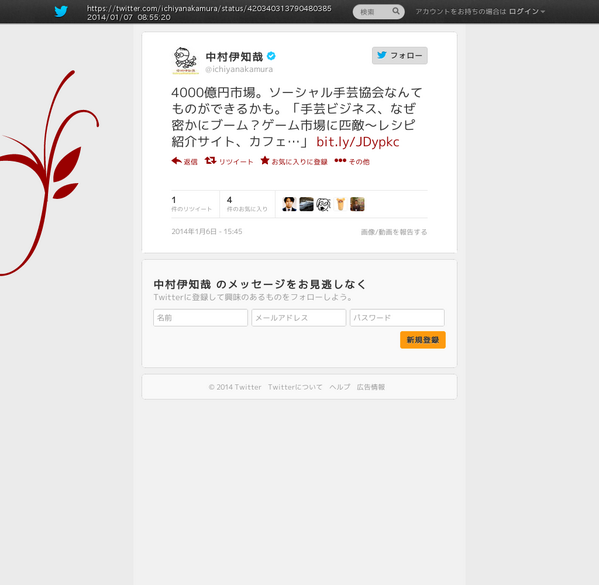Viewport: 599px width, 585px height.
Task: View the 4 件のお気に入り count
Action: (247, 204)
